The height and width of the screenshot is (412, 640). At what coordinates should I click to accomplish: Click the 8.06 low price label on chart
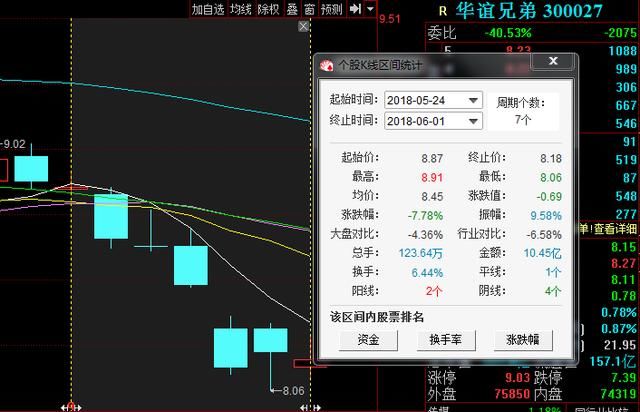[x=293, y=391]
